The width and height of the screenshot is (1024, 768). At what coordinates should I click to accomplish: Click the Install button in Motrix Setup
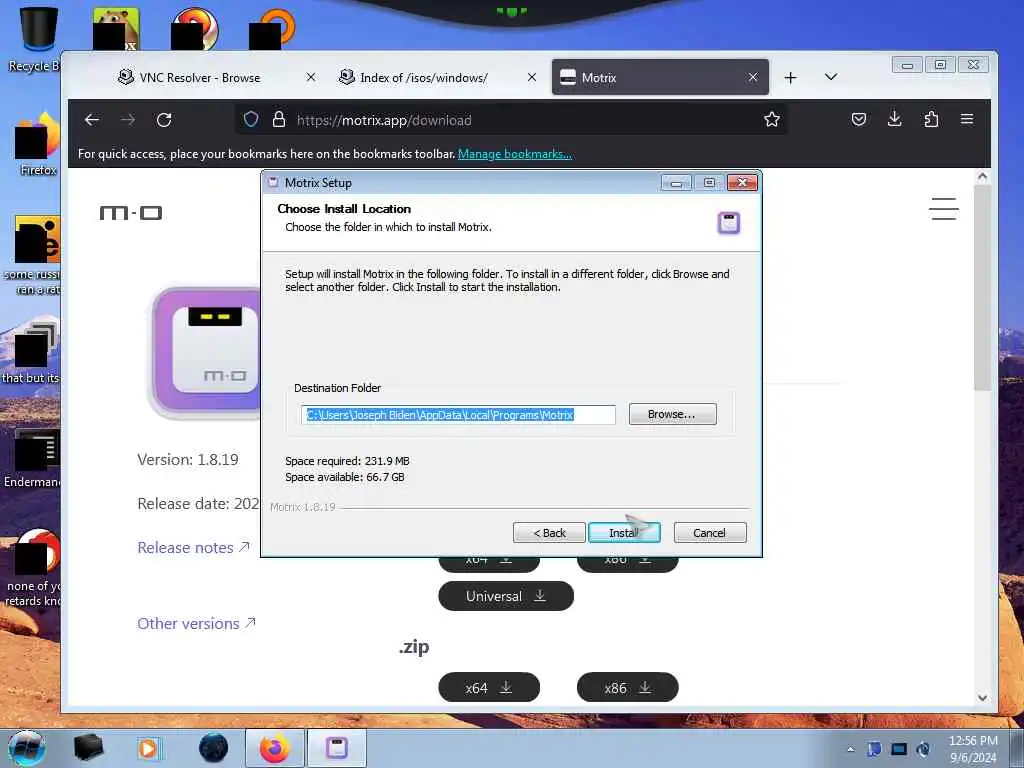624,533
